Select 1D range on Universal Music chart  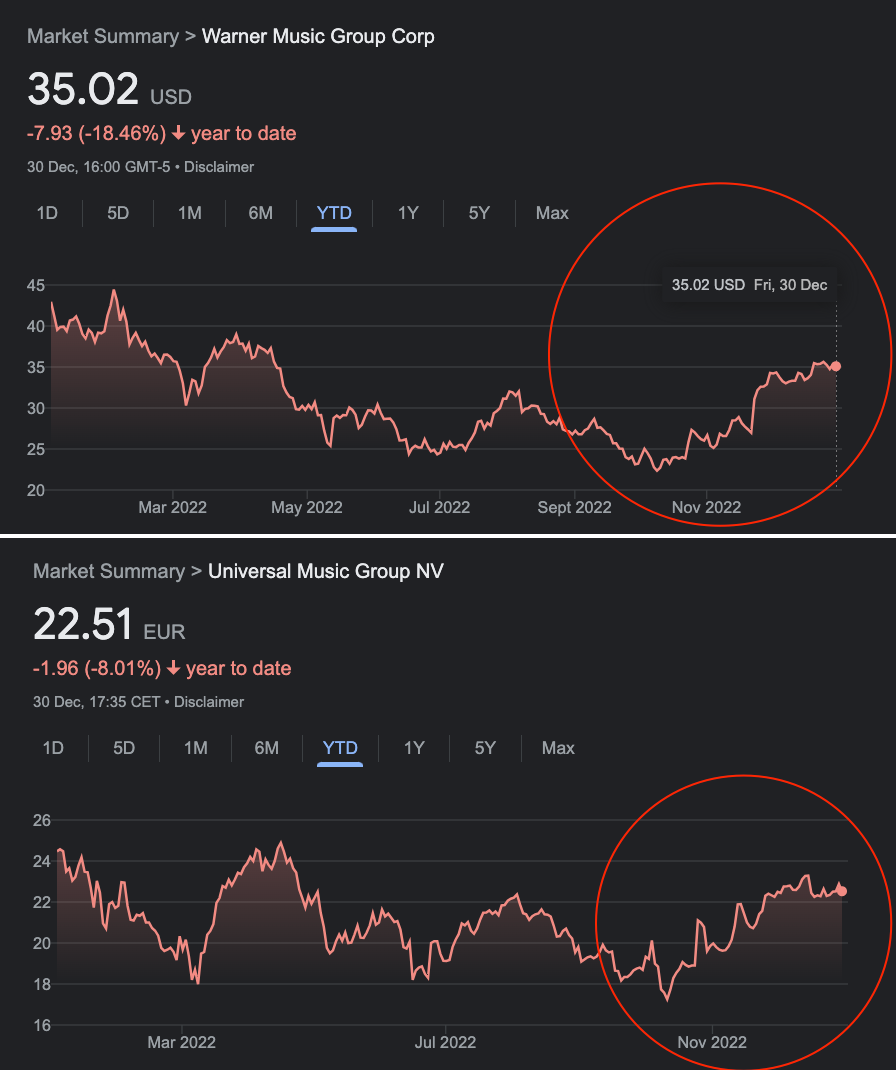point(53,748)
